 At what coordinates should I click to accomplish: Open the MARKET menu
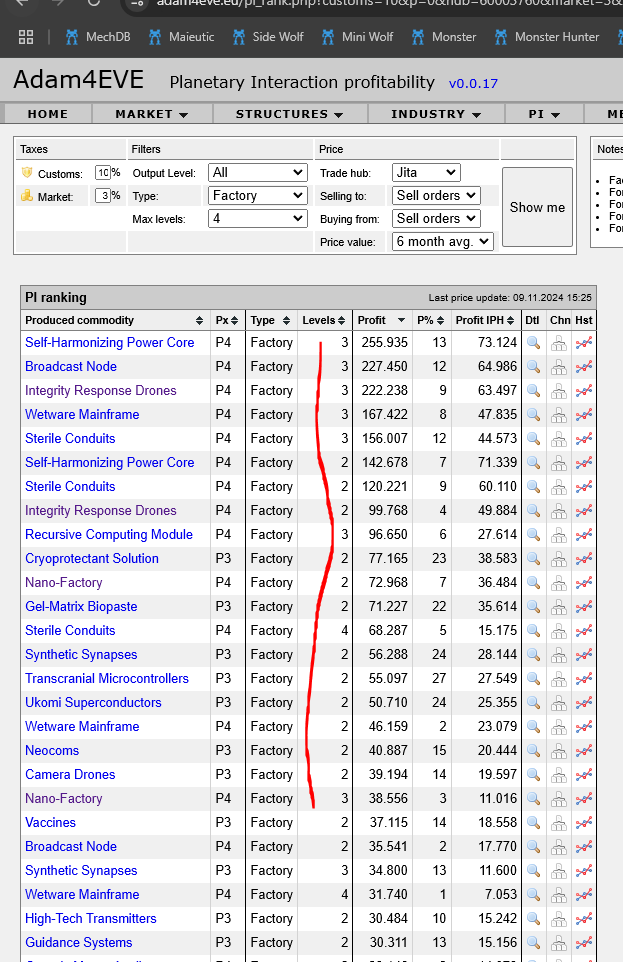[152, 114]
